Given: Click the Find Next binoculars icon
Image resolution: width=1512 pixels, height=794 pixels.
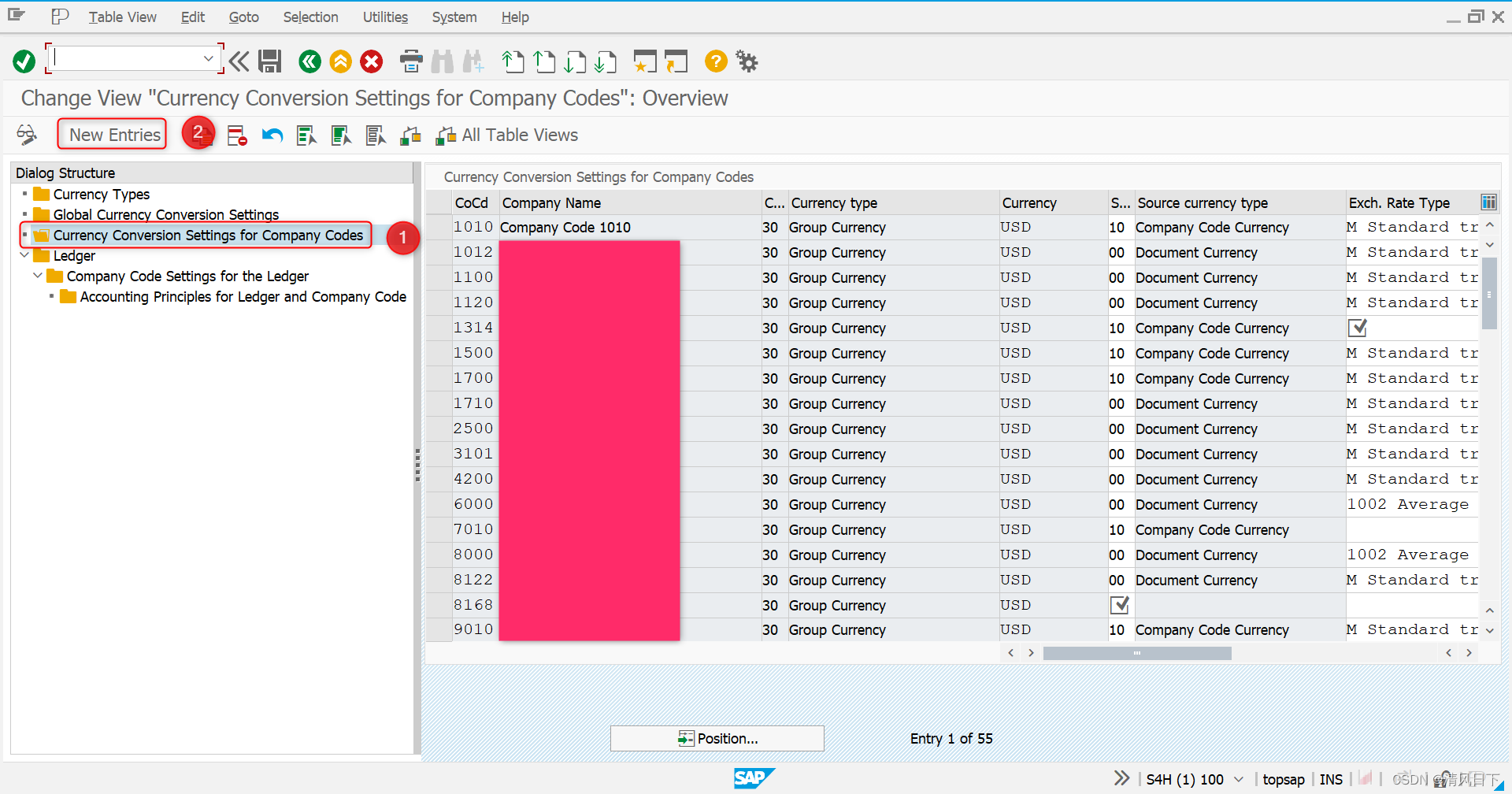Looking at the screenshot, I should point(473,61).
